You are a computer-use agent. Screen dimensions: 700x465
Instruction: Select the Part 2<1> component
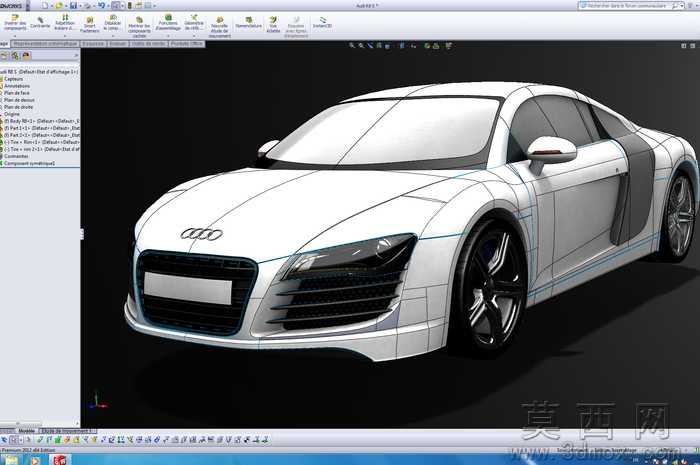pyautogui.click(x=44, y=135)
